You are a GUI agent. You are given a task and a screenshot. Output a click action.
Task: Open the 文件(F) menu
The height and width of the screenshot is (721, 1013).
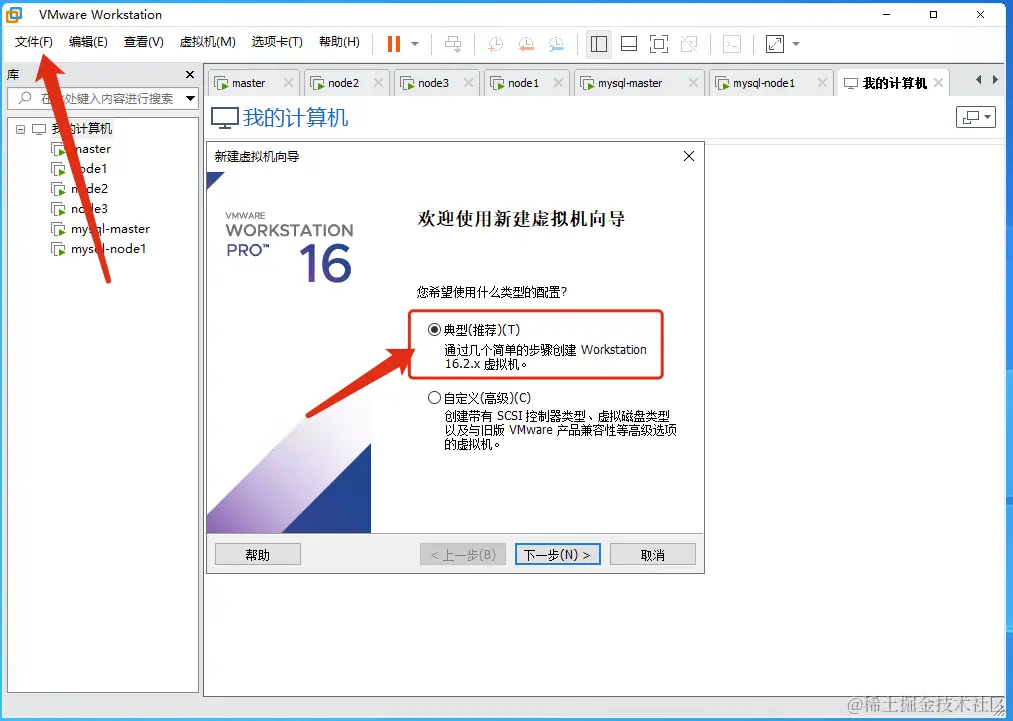point(34,42)
